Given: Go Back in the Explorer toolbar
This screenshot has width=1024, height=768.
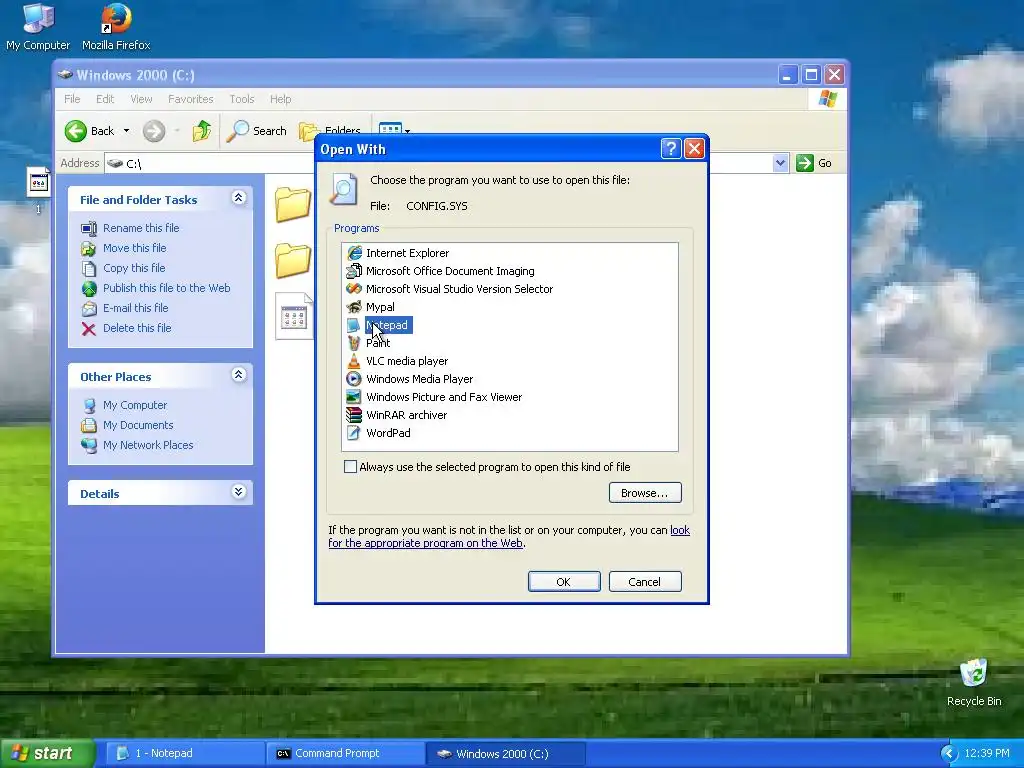Looking at the screenshot, I should click(x=90, y=131).
